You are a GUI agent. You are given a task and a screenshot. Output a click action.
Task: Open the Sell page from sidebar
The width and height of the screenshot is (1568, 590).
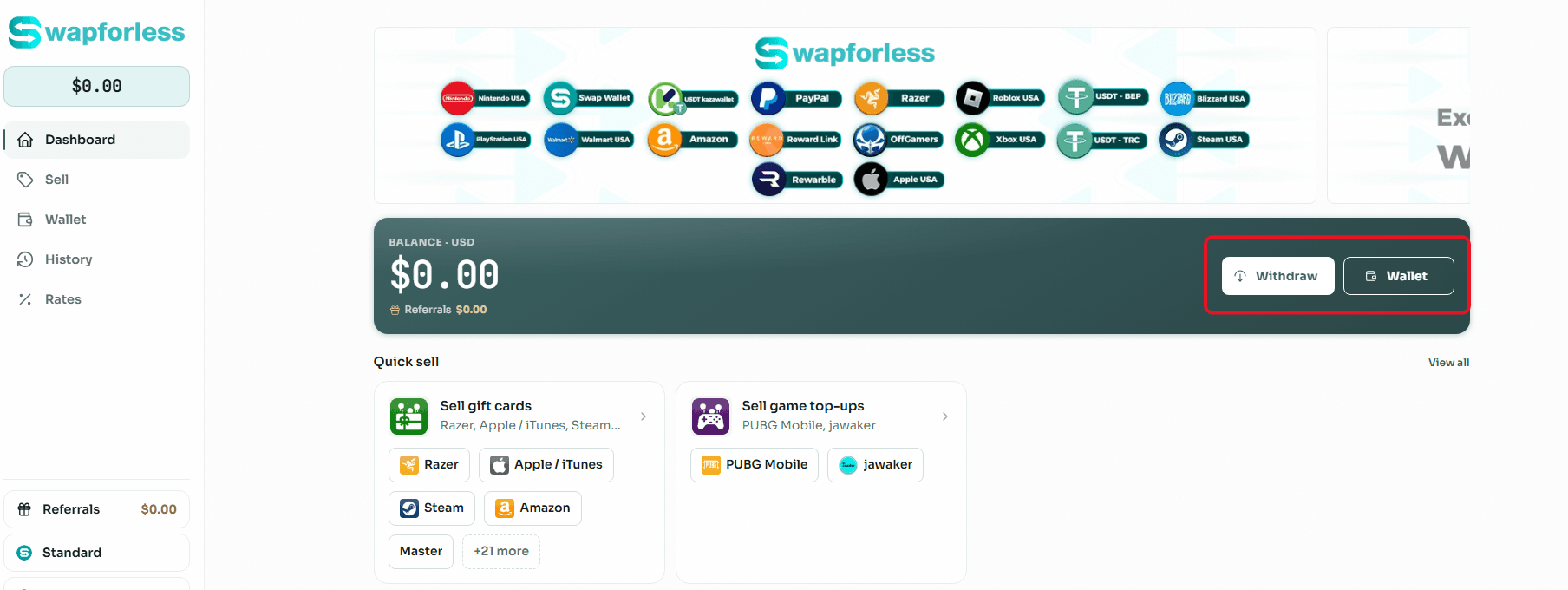tap(96, 180)
